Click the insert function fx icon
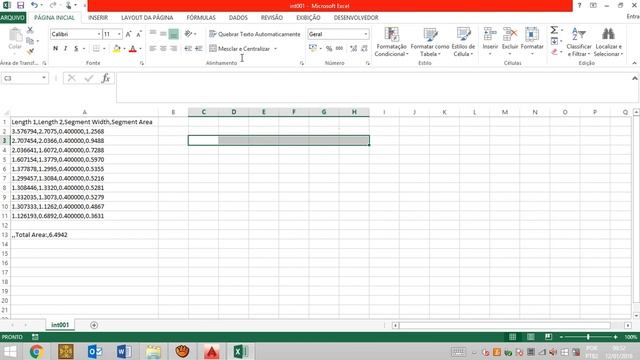Viewport: 640px width, 360px height. pos(105,78)
